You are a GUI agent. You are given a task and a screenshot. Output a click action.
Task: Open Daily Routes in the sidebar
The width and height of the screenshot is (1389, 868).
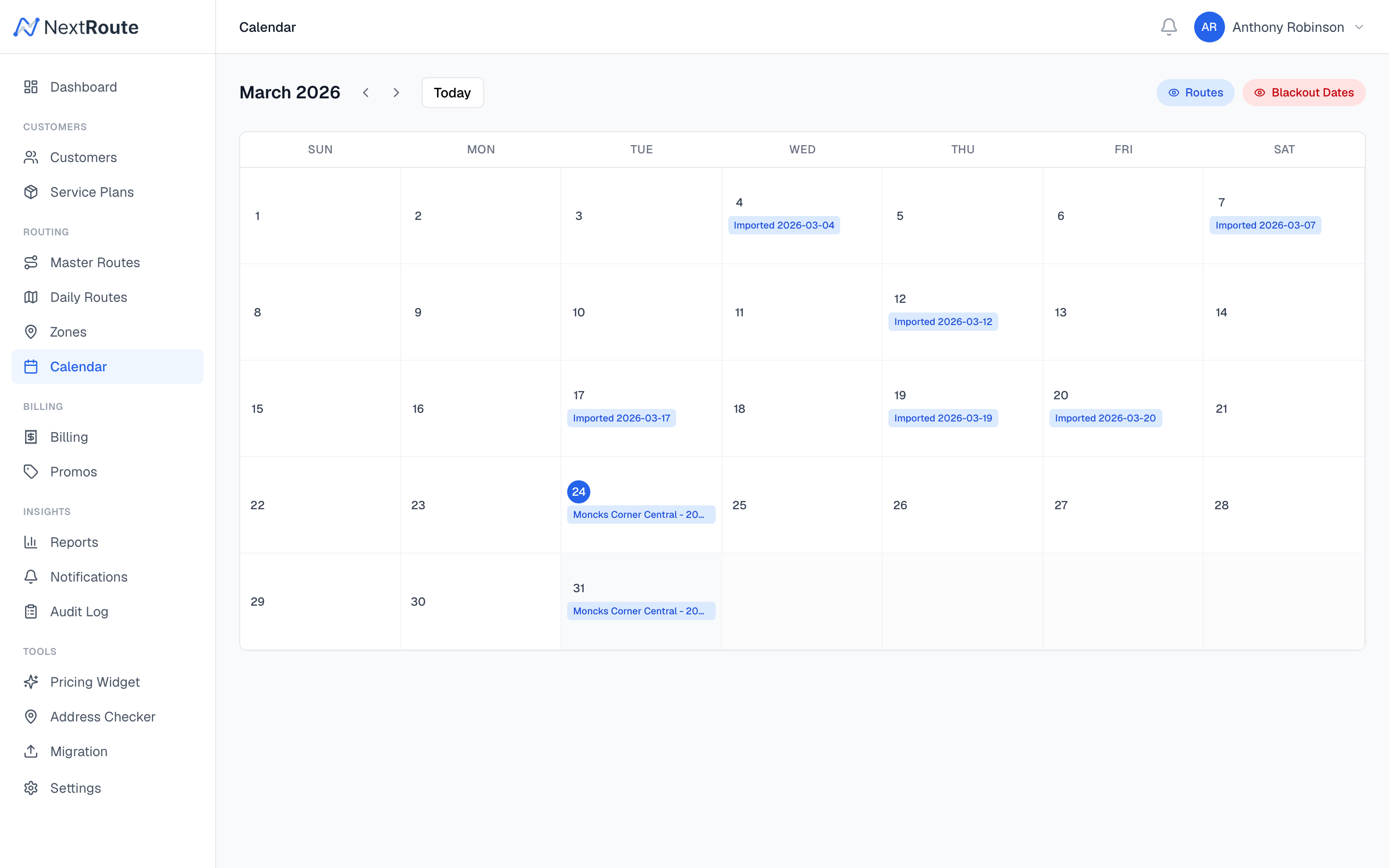[x=88, y=297]
